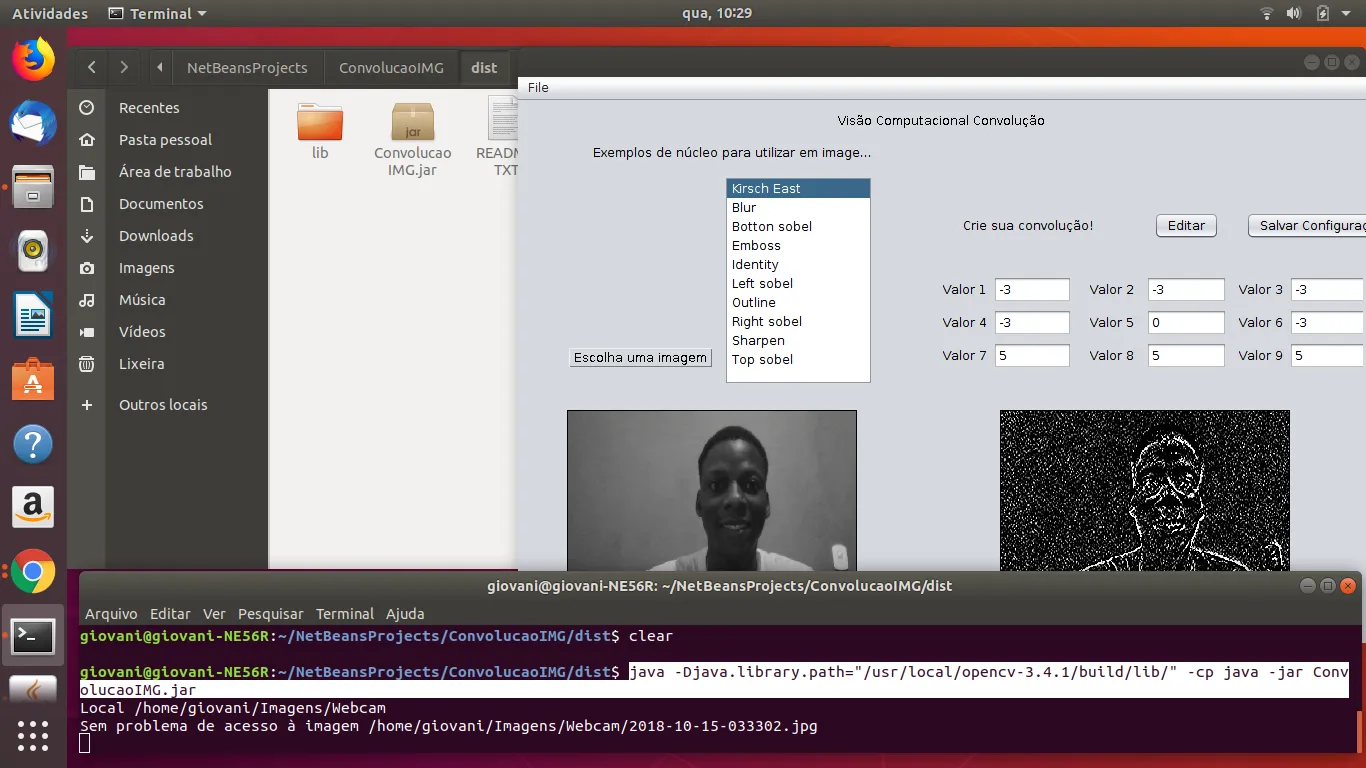The image size is (1366, 768).
Task: Open the Editar menu in Terminal
Action: [170, 614]
